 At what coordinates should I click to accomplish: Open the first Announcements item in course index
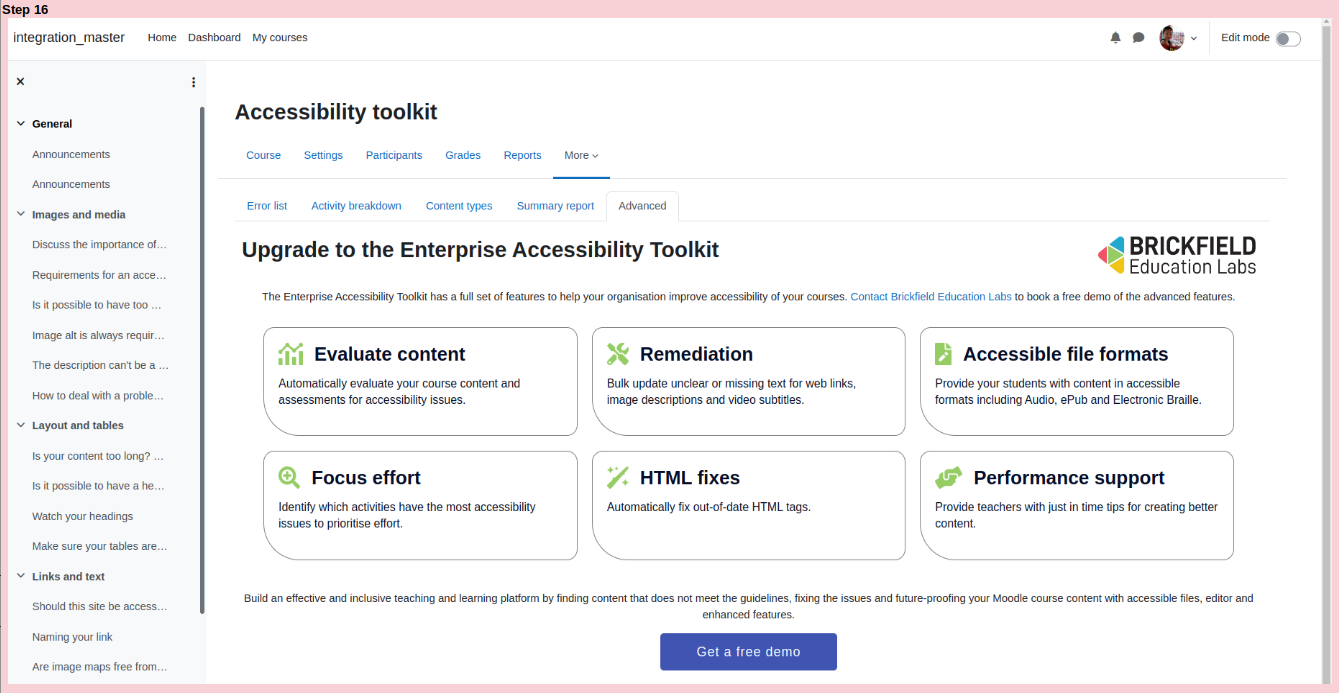71,154
